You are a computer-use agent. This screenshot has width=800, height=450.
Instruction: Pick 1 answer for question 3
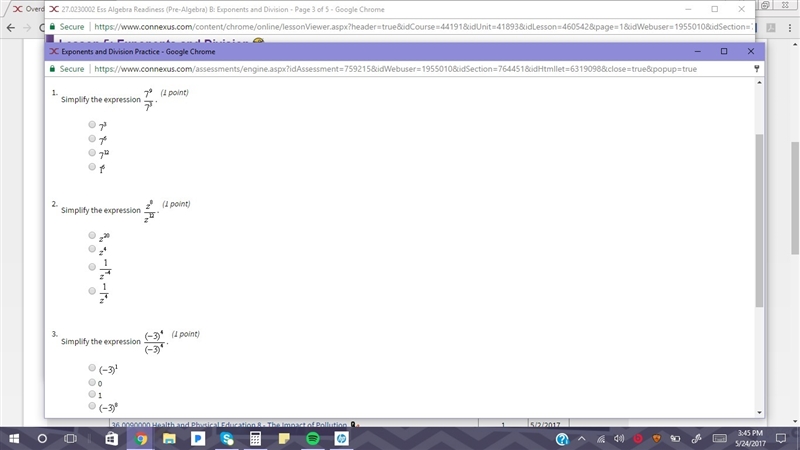pyautogui.click(x=92, y=394)
